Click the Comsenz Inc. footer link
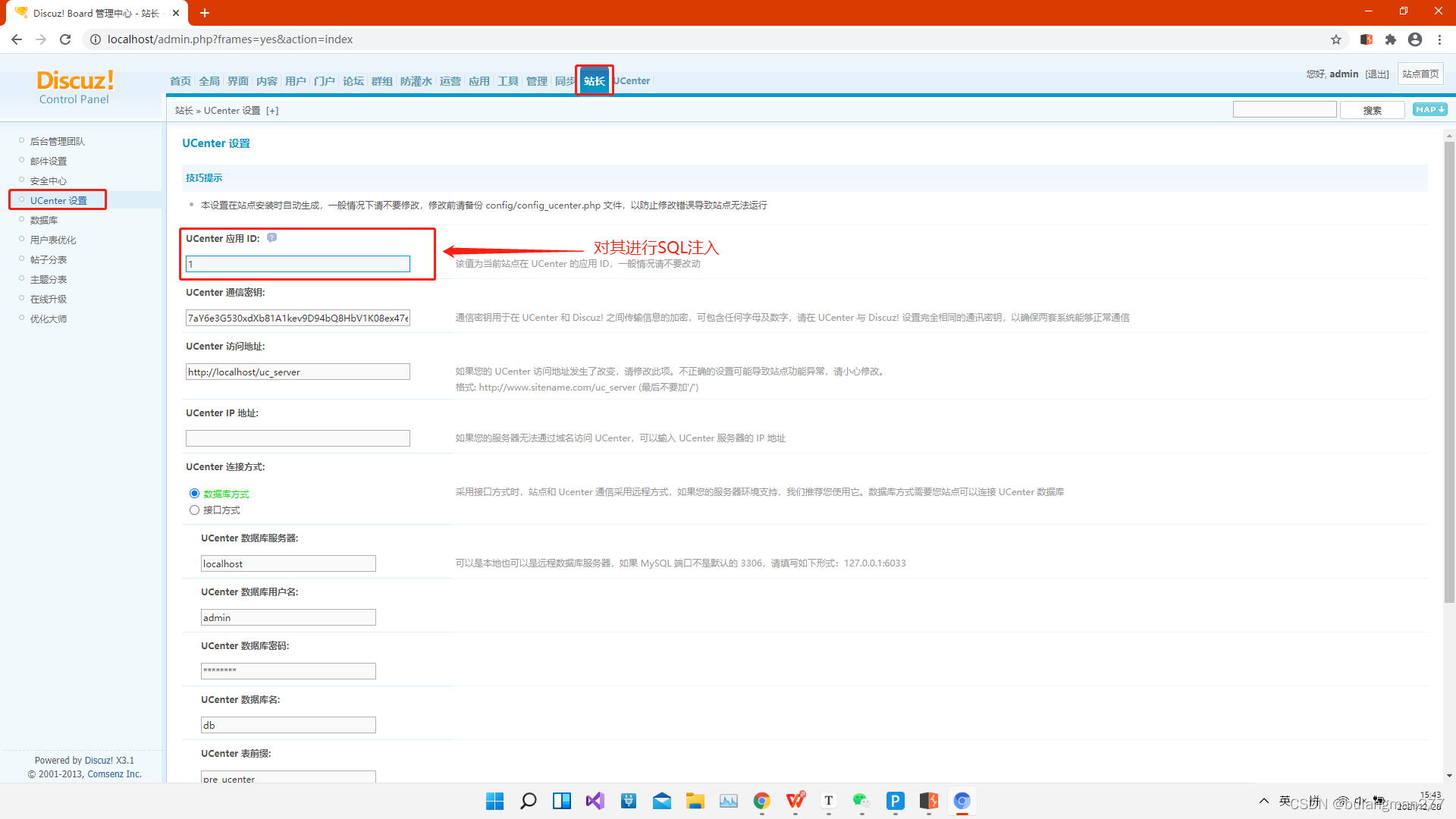 [115, 774]
